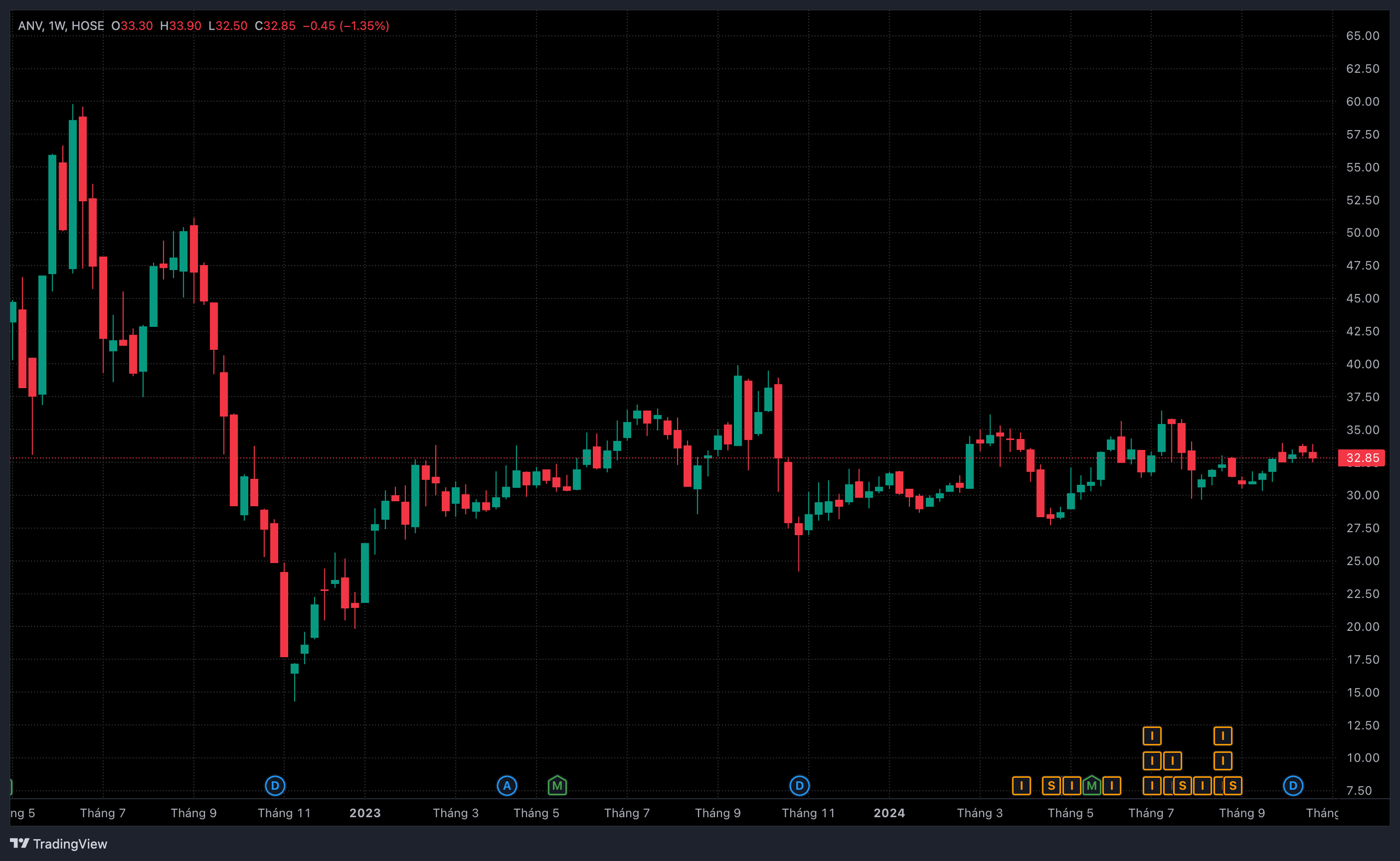Click the middle-row left I marker at Tháng 7 2024
1400x861 pixels.
tap(1152, 761)
